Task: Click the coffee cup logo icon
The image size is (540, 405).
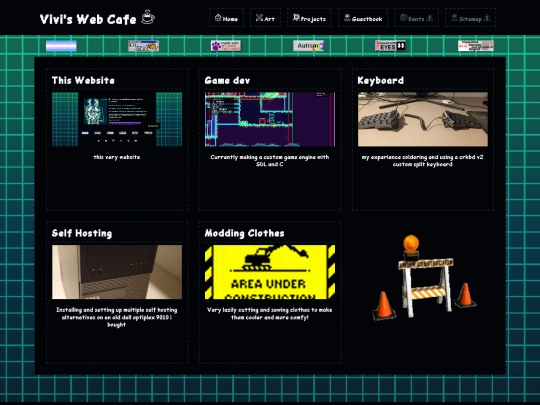Action: (148, 17)
